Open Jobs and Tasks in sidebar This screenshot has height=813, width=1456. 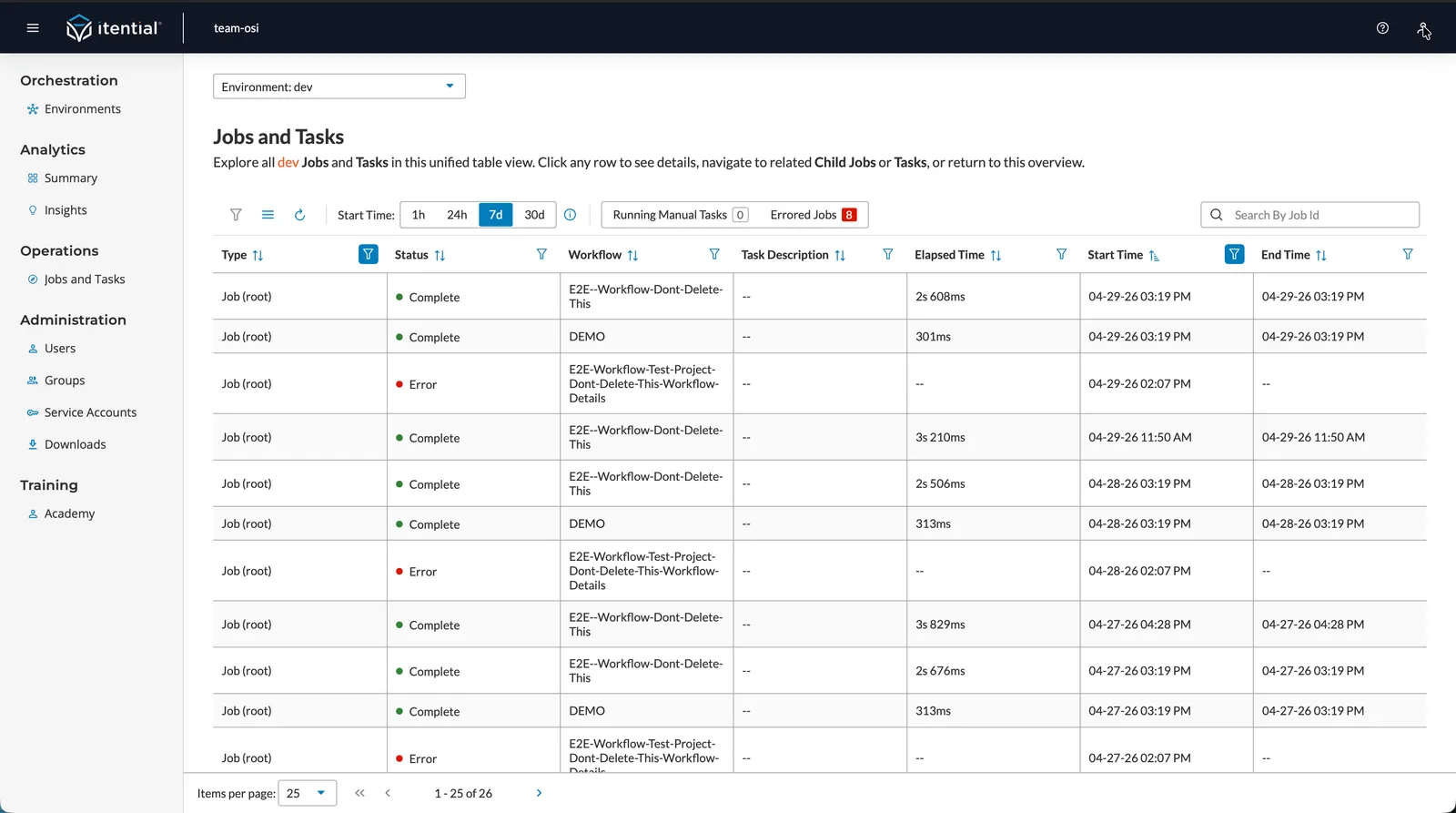(x=85, y=279)
